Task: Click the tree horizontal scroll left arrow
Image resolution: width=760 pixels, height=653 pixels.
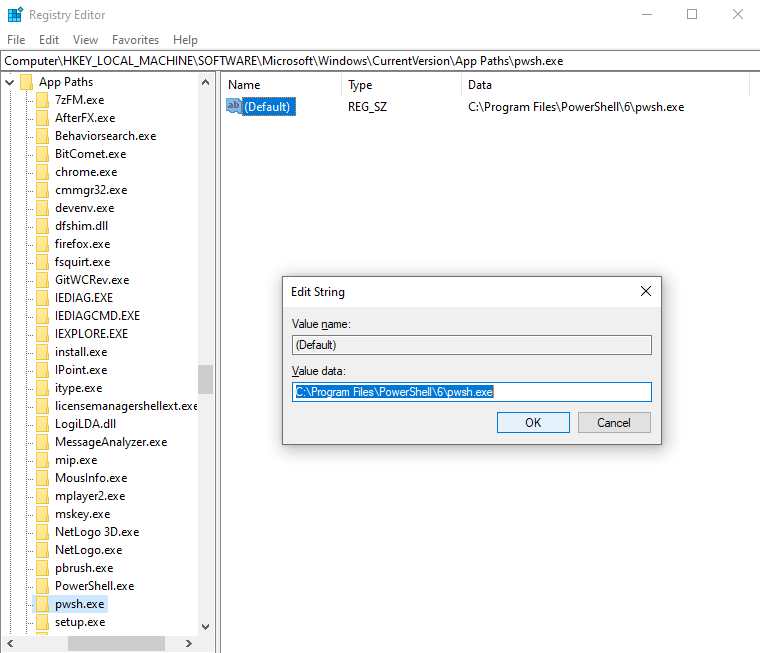Action: tap(10, 643)
